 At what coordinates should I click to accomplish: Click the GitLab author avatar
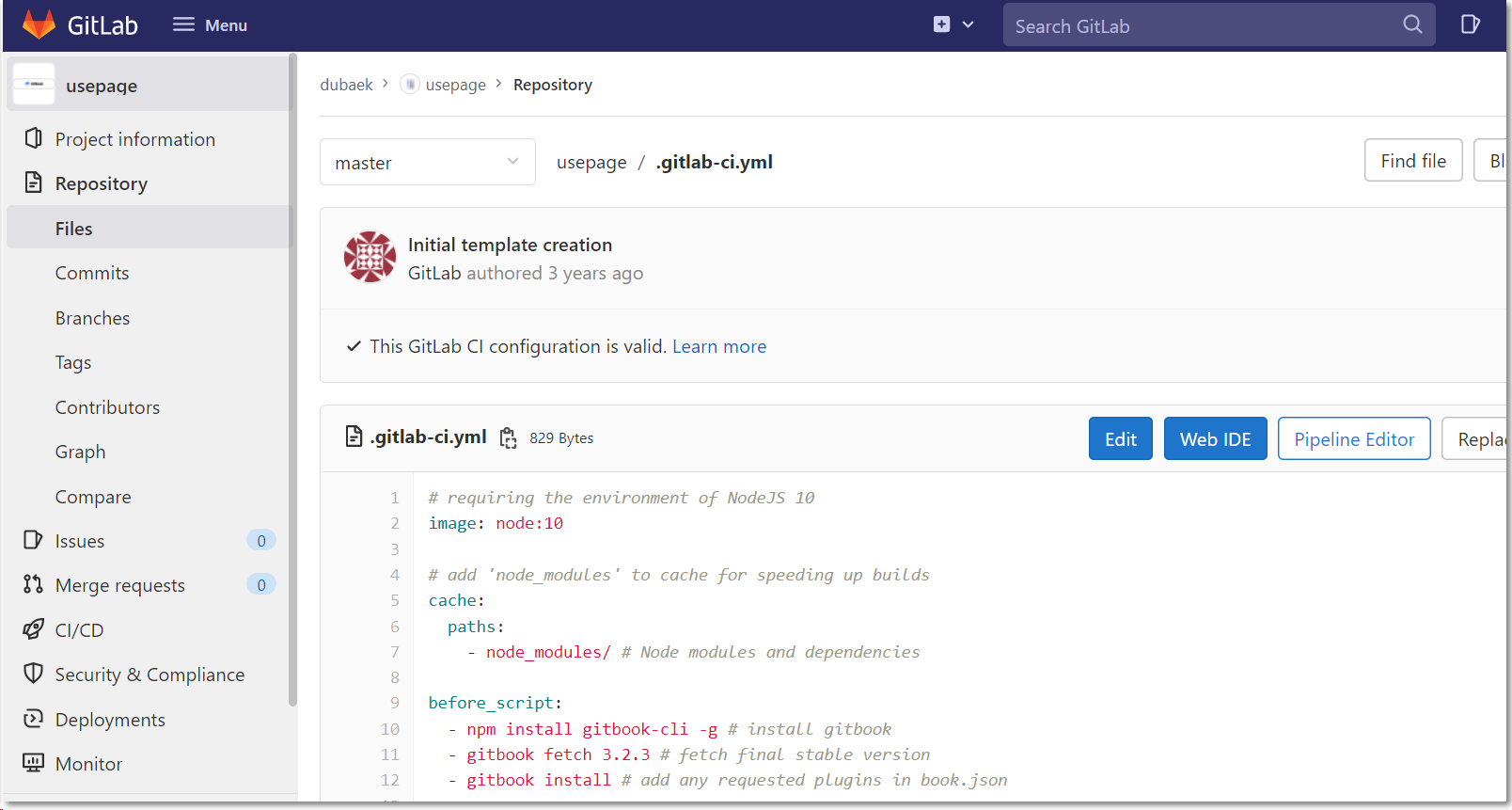[x=370, y=257]
